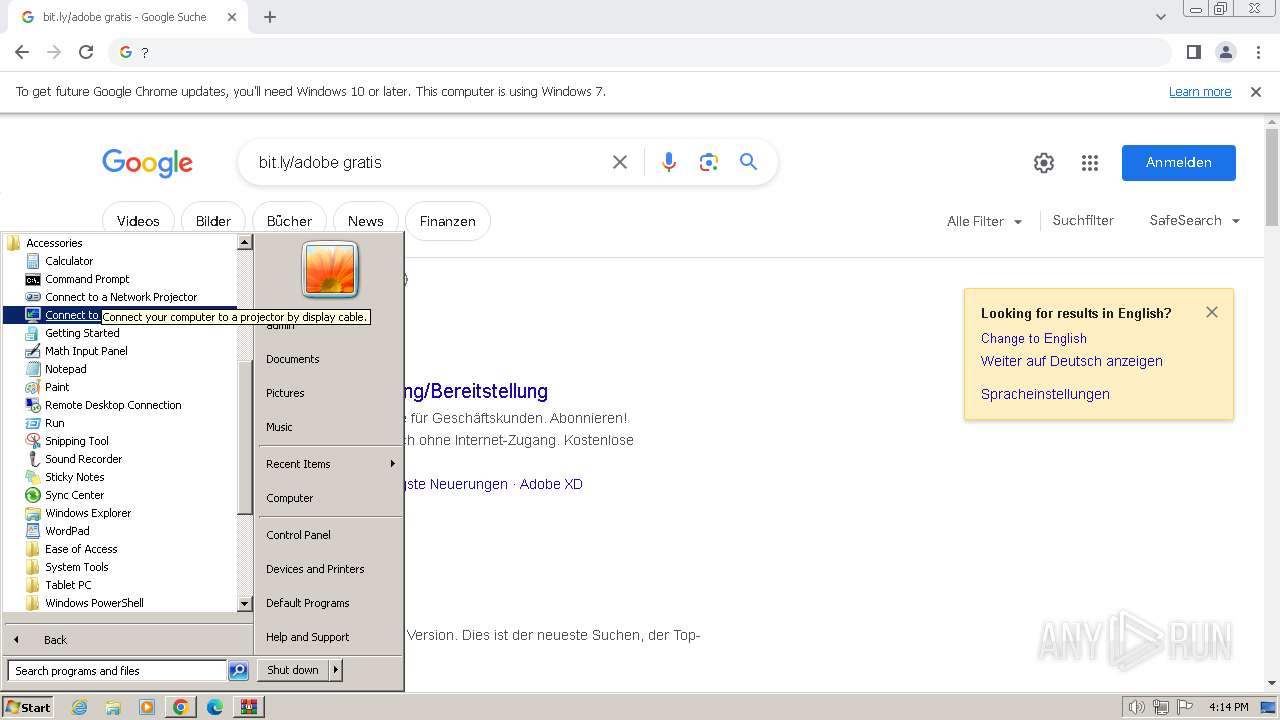The width and height of the screenshot is (1280, 720).
Task: Click the volume icon in system tray
Action: [1136, 707]
